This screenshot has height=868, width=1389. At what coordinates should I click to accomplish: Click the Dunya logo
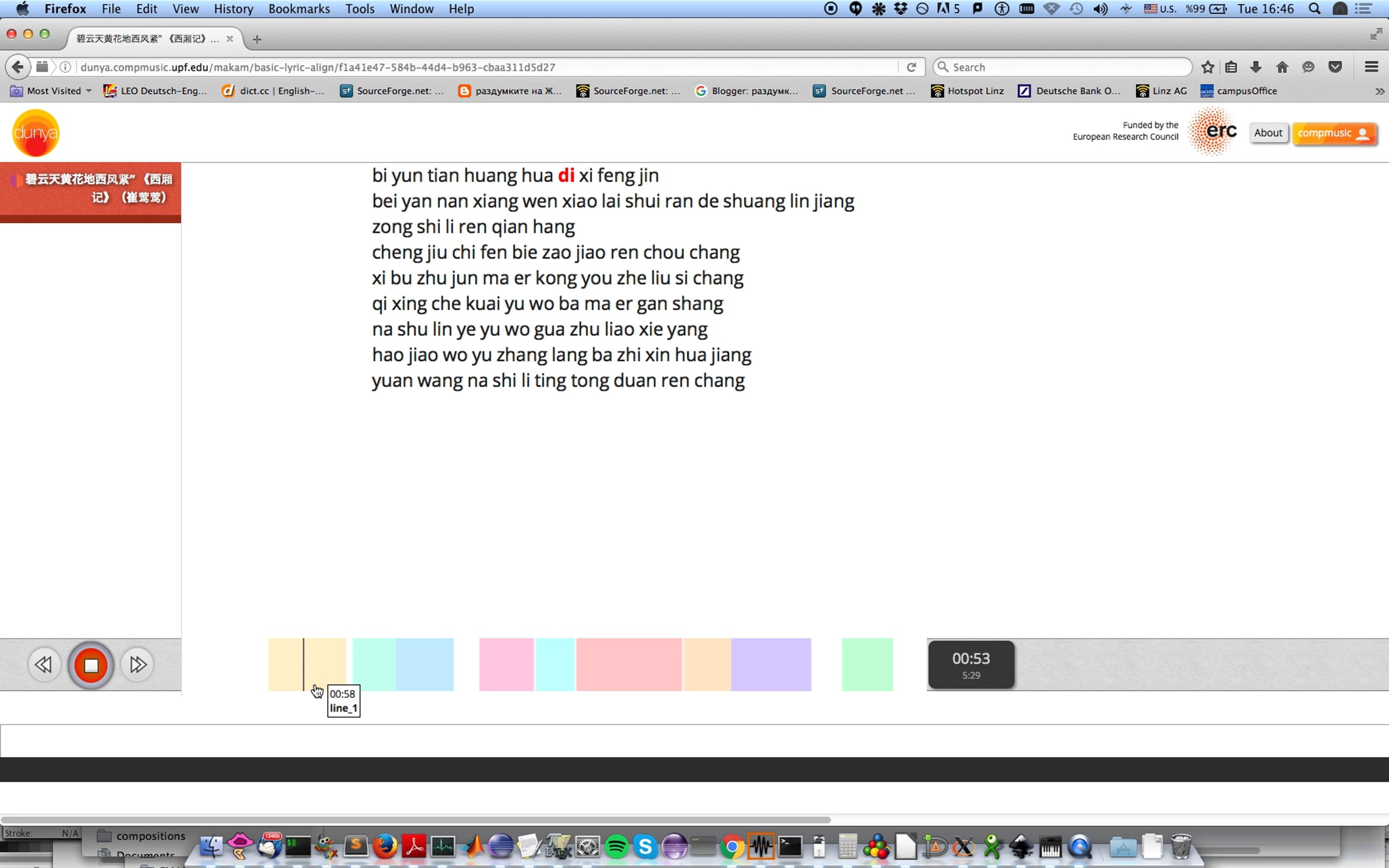click(35, 133)
